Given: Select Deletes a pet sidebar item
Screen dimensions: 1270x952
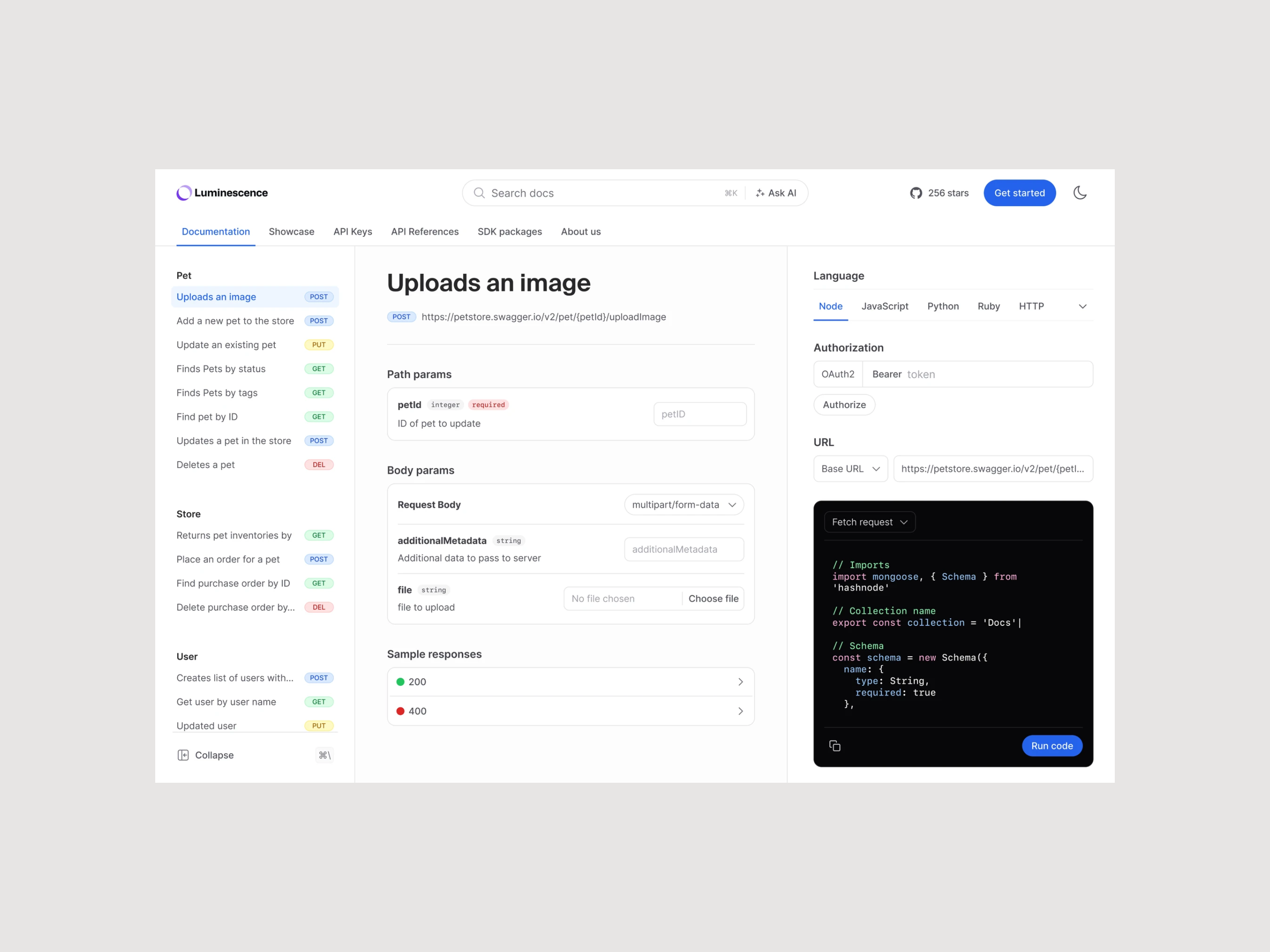Looking at the screenshot, I should click(205, 464).
